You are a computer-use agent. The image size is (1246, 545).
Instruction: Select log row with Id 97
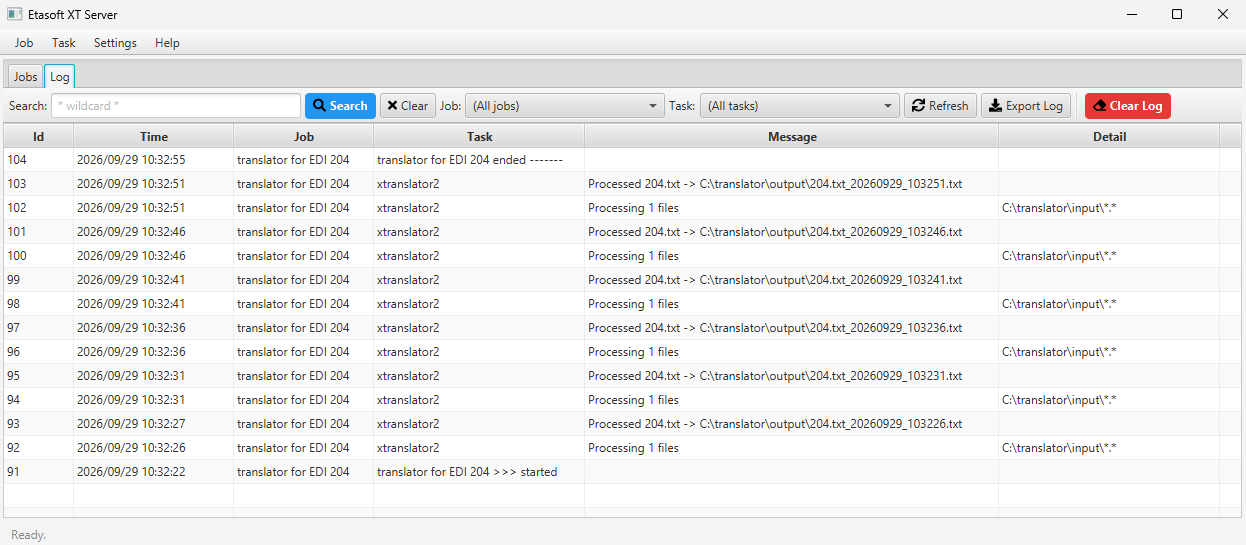pyautogui.click(x=623, y=328)
